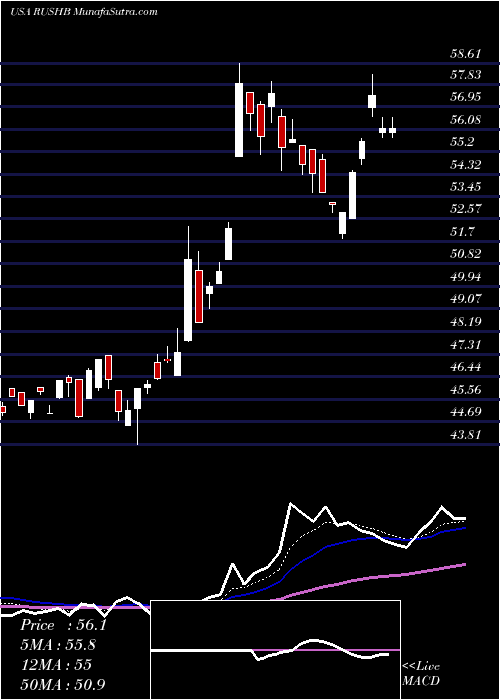The height and width of the screenshot is (700, 500).
Task: Click the tallest white candle reaching 58.61
Action: pyautogui.click(x=239, y=120)
